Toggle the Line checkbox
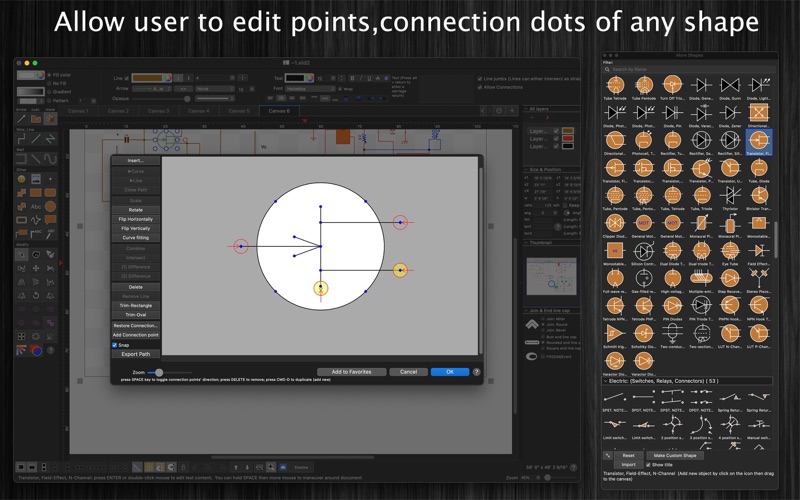800x500 pixels. 127,78
